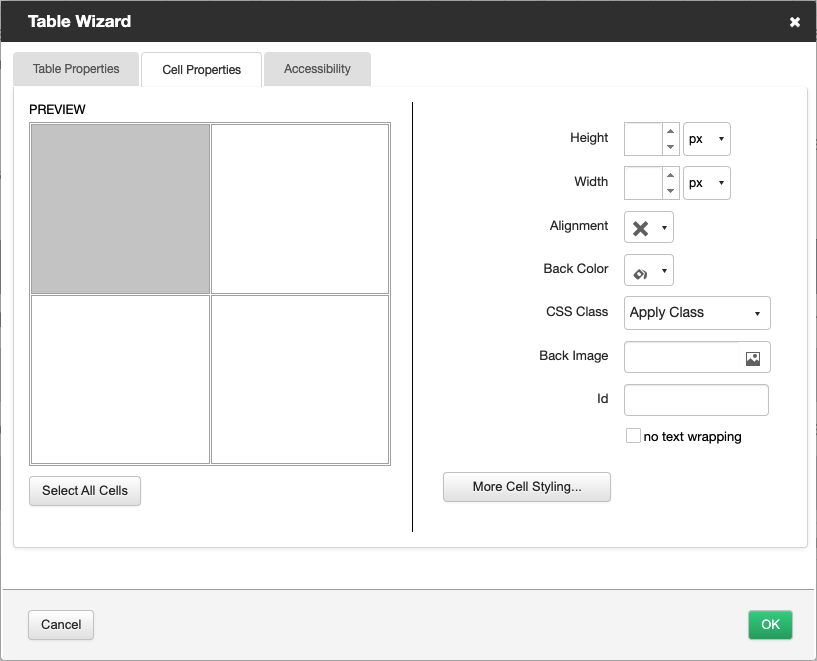Open the Apply Class dropdown
The width and height of the screenshot is (817, 661).
pyautogui.click(x=696, y=313)
